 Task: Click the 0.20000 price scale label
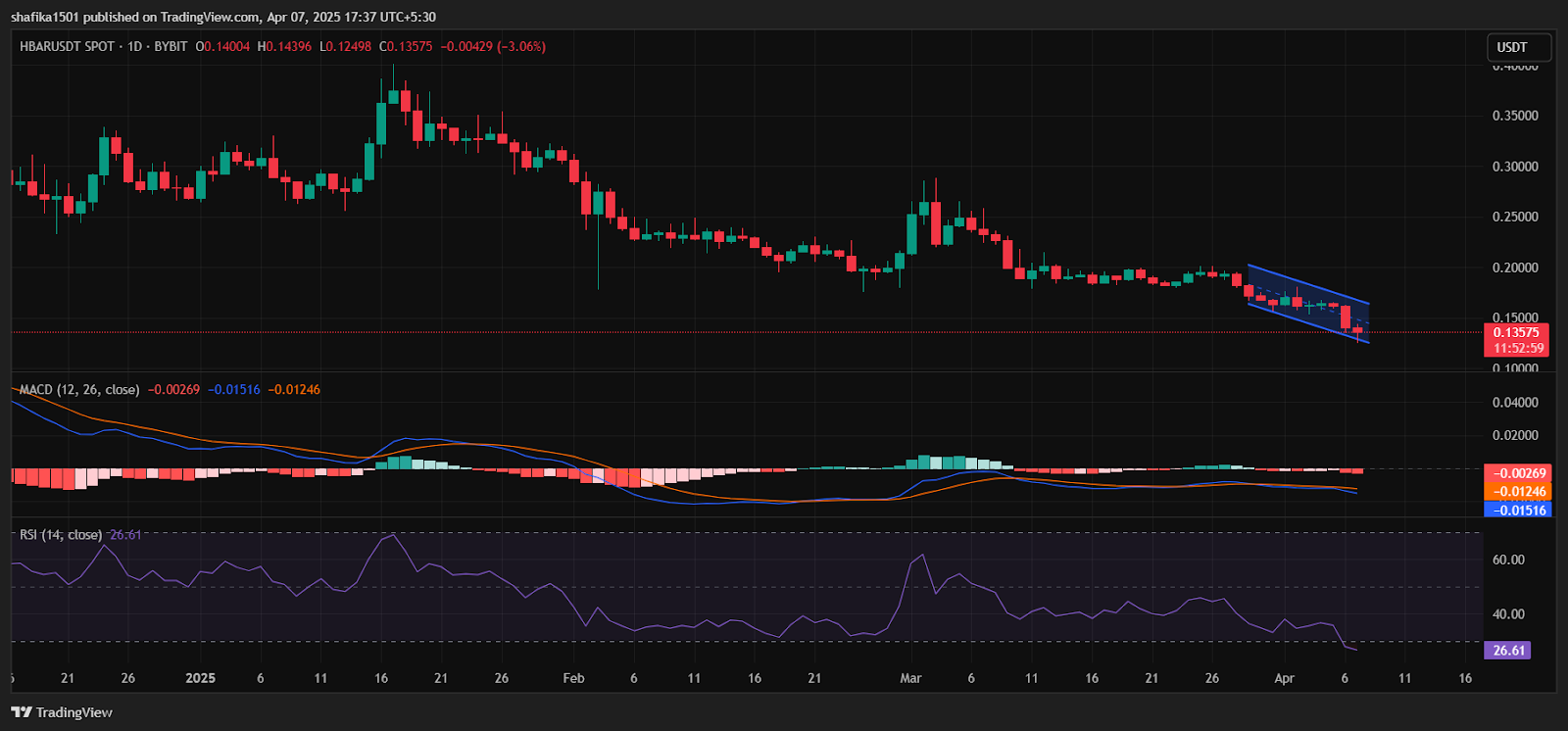(1515, 268)
